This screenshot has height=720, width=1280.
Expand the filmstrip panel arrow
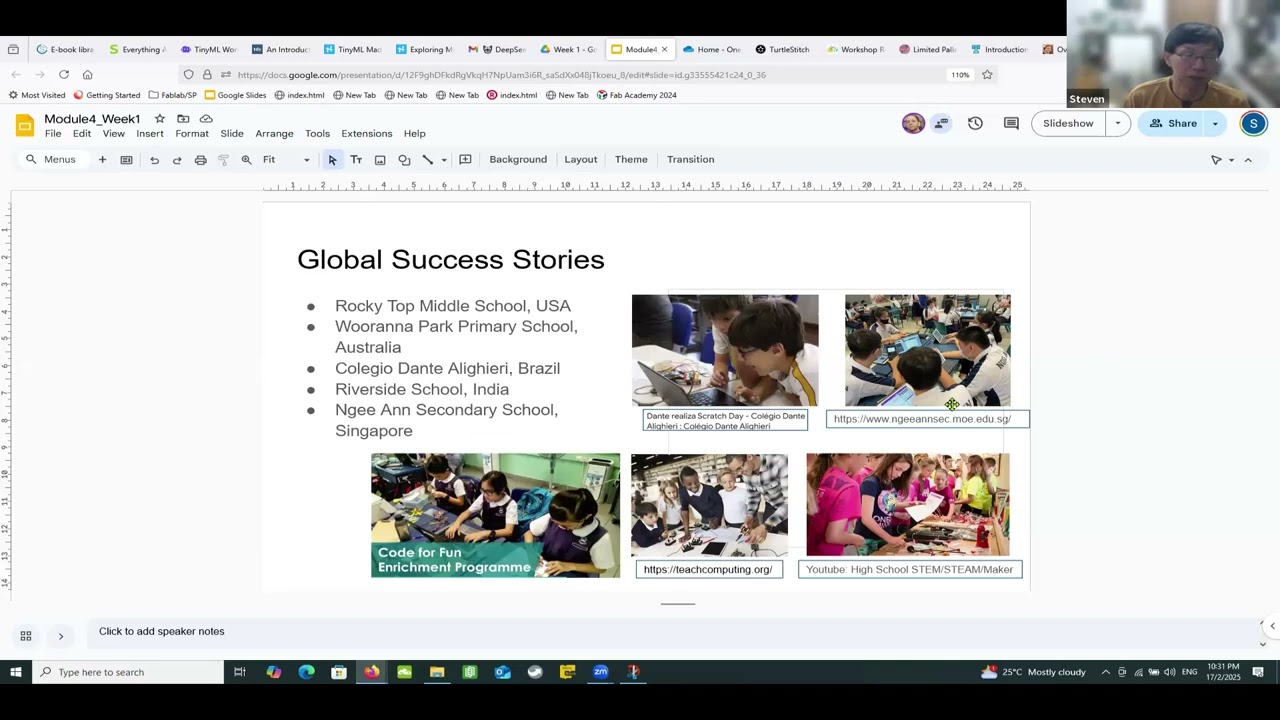(x=61, y=636)
